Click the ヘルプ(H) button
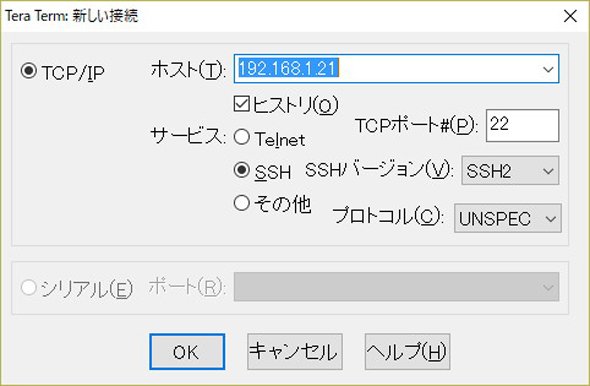Viewport: 590px width, 386px height. pyautogui.click(x=407, y=352)
